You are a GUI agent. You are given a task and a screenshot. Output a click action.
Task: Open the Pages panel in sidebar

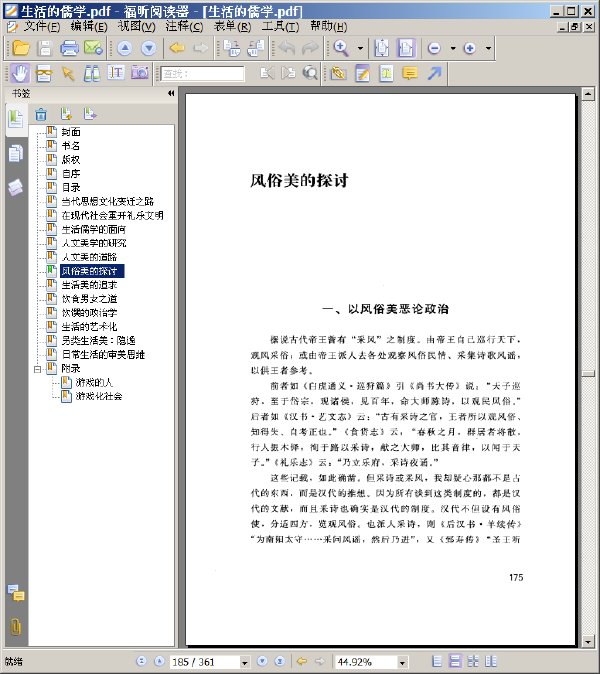15,153
